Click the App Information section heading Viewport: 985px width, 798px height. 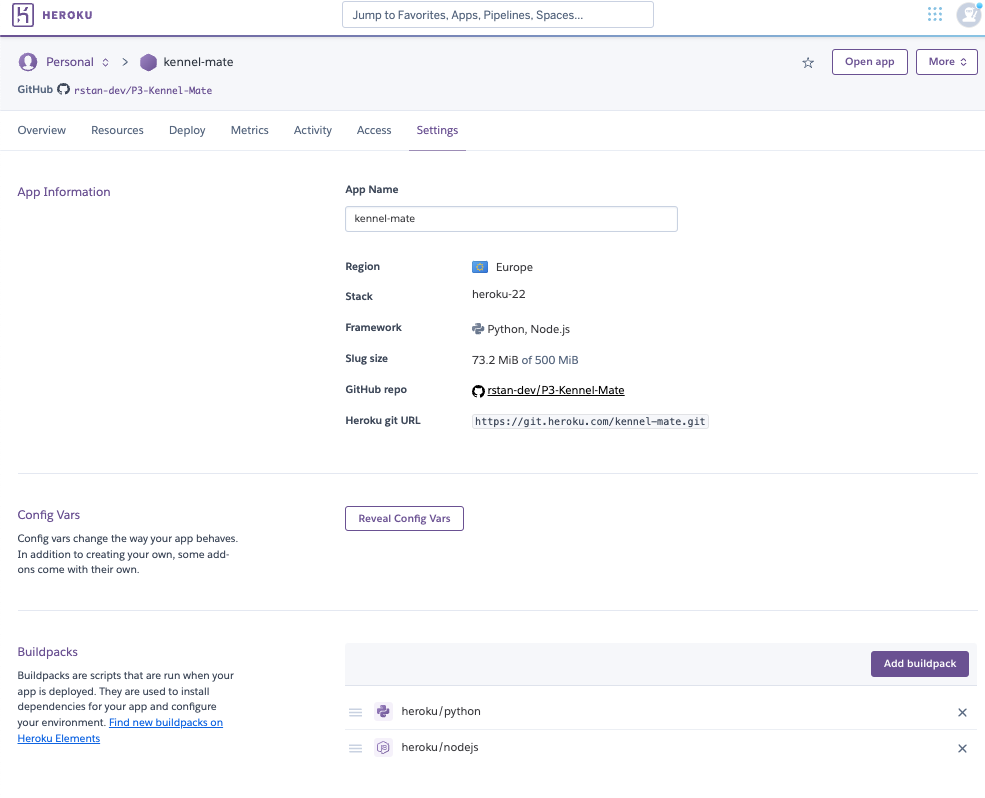(63, 192)
